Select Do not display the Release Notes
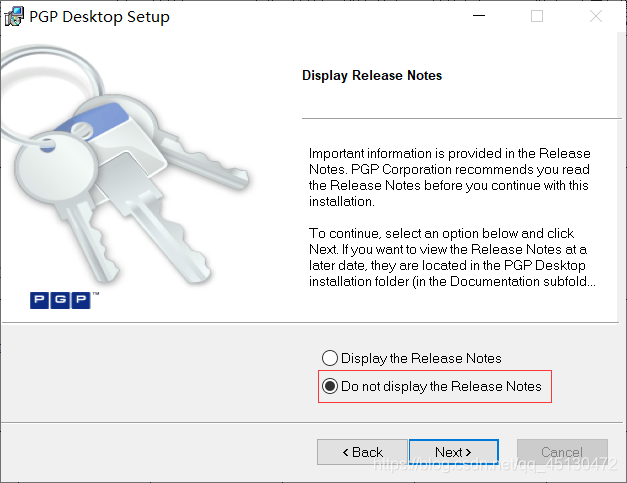 pos(431,386)
